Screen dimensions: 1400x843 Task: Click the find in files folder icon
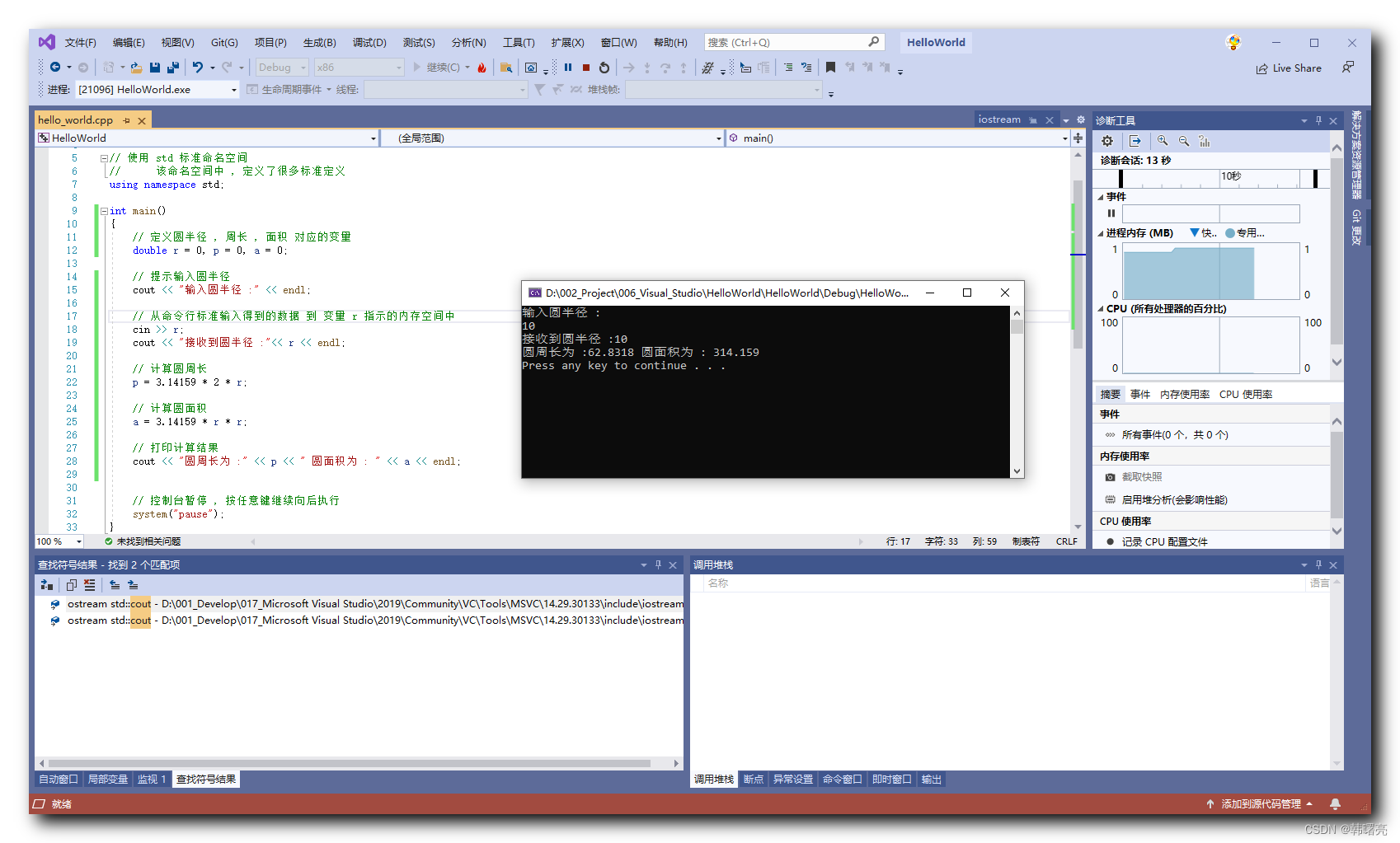coord(506,68)
